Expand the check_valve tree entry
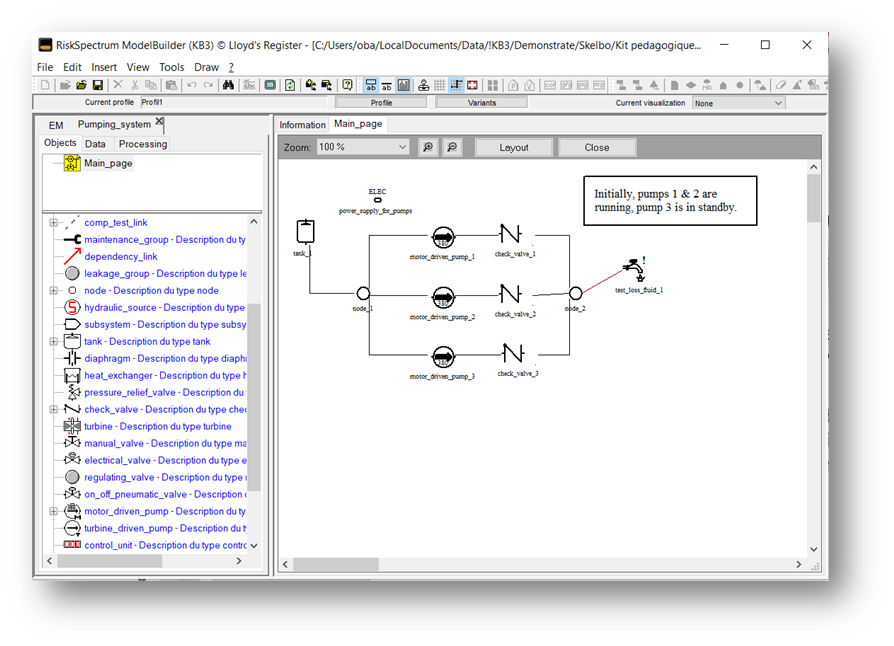The image size is (894, 646). (x=54, y=409)
